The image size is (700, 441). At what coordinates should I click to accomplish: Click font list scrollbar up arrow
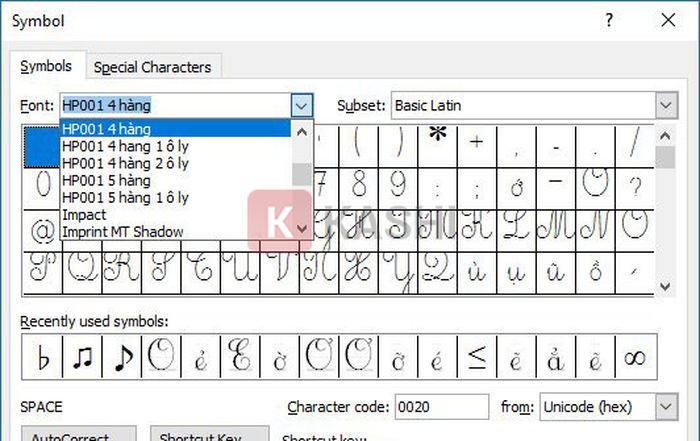(302, 132)
